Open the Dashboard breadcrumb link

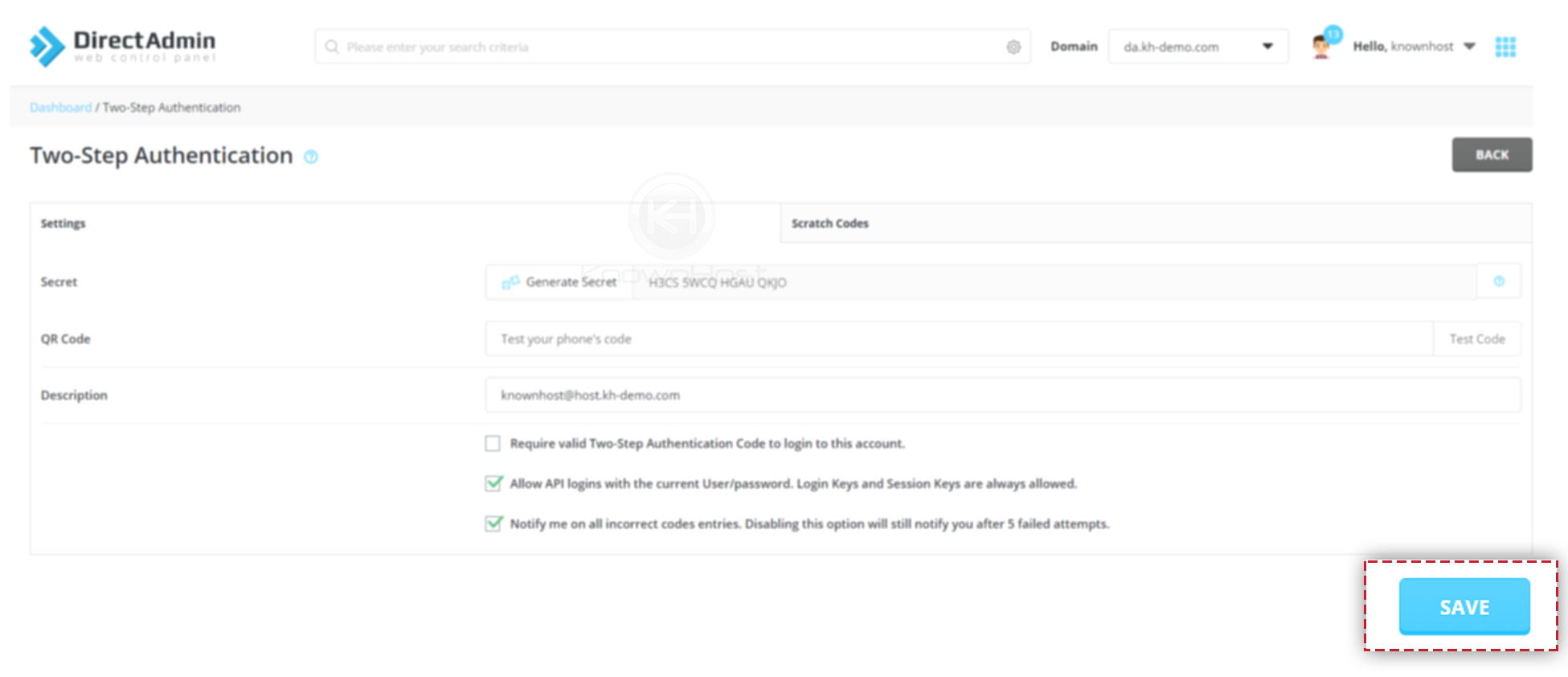[x=59, y=107]
